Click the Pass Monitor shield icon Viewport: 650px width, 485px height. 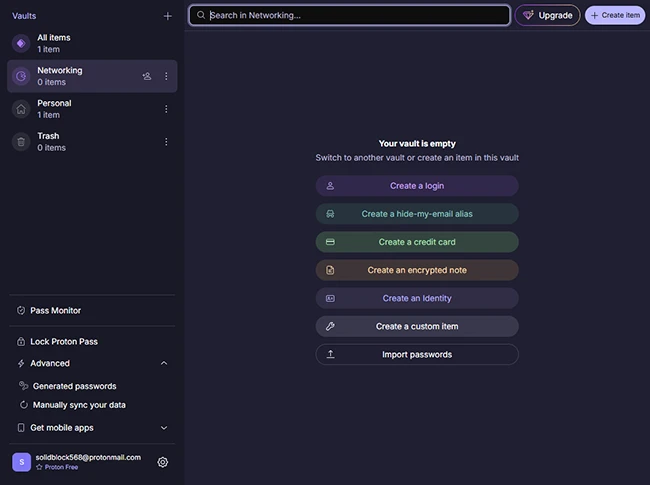coord(21,311)
